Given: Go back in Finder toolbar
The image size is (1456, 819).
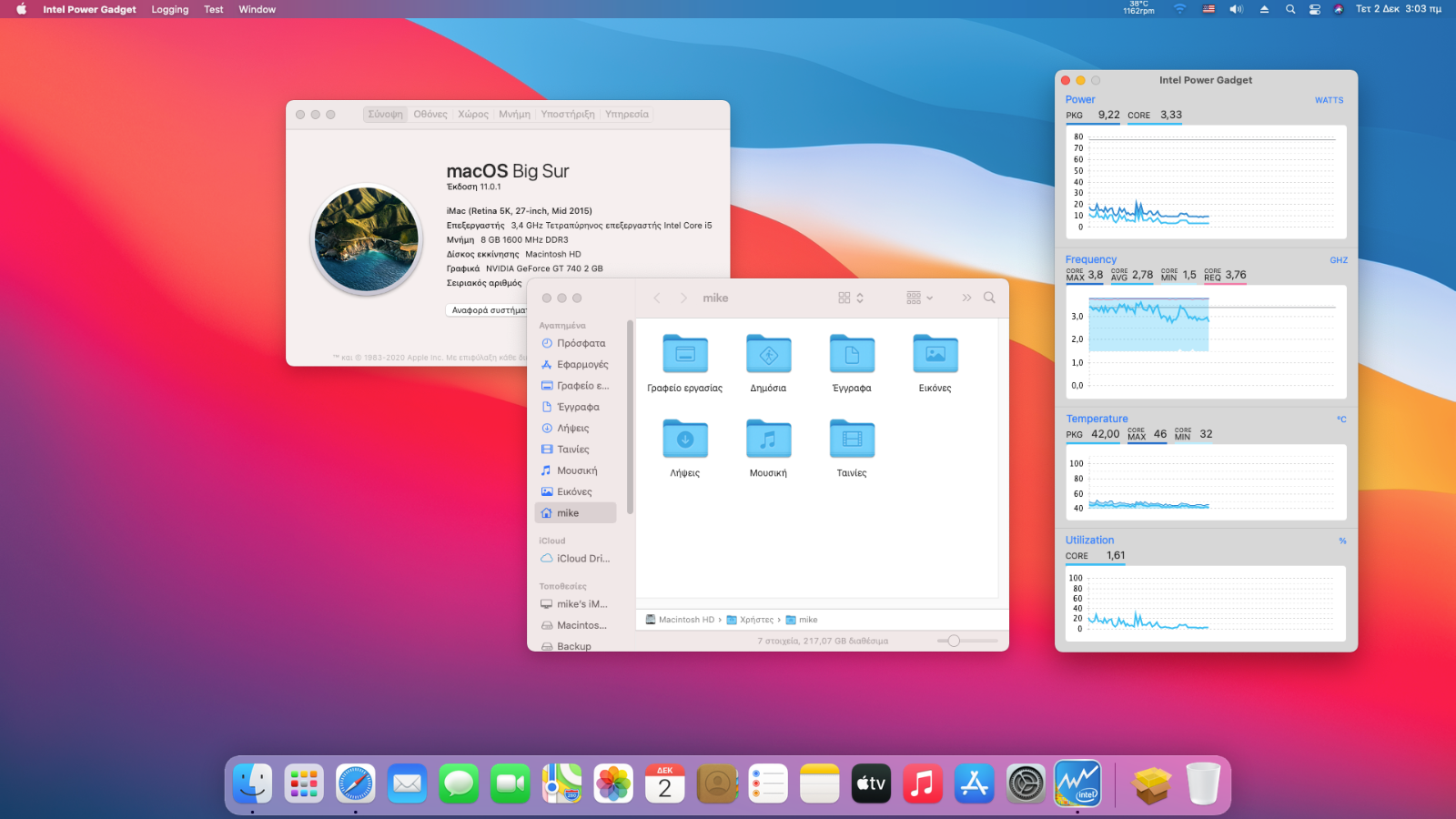Looking at the screenshot, I should tap(657, 298).
